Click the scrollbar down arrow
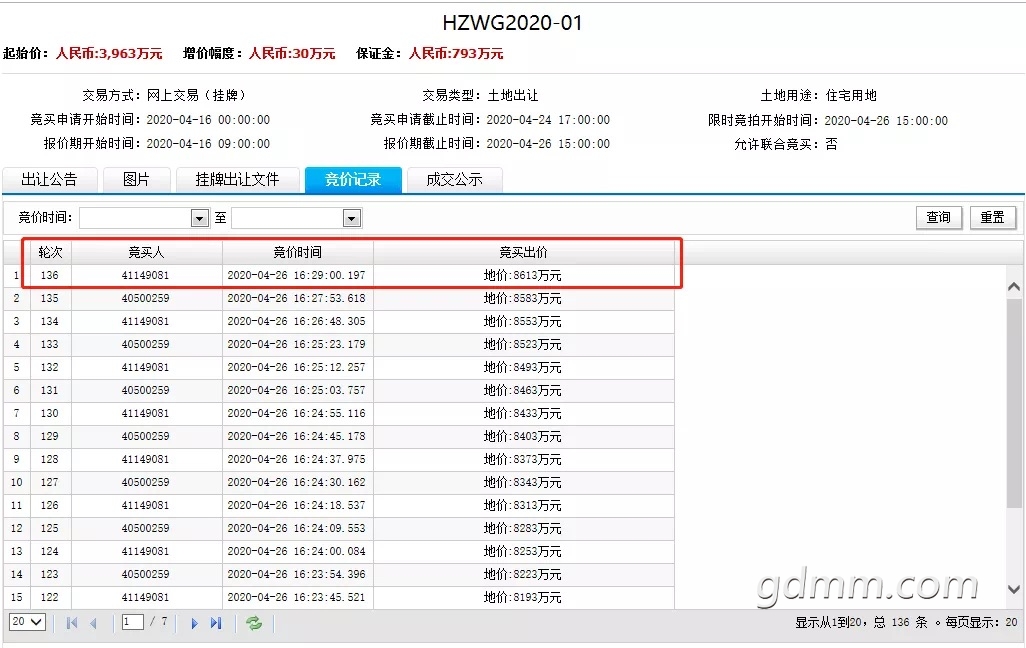Viewport: 1026px width, 648px height. [1014, 589]
